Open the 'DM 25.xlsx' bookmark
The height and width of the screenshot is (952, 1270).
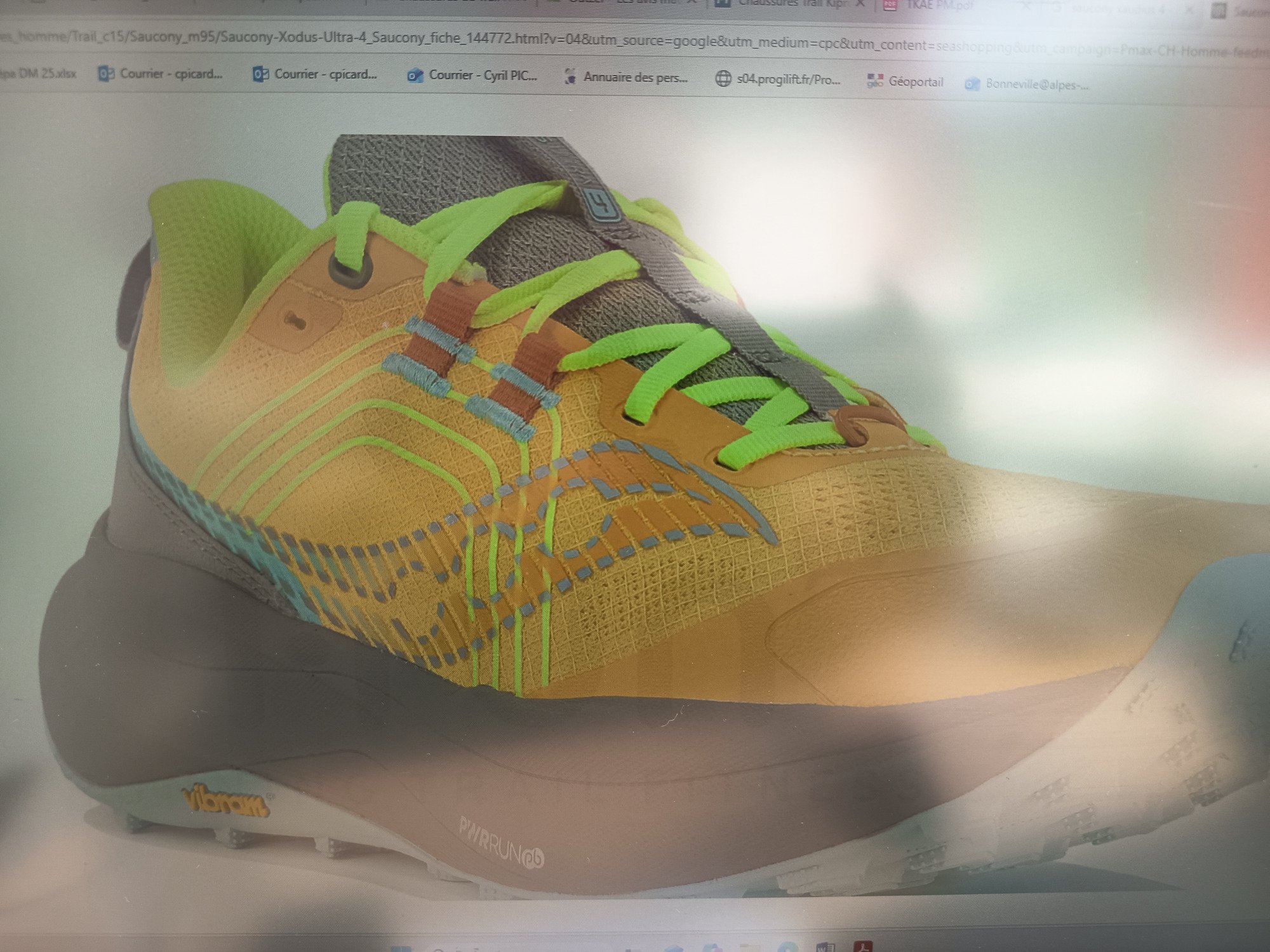[x=38, y=73]
